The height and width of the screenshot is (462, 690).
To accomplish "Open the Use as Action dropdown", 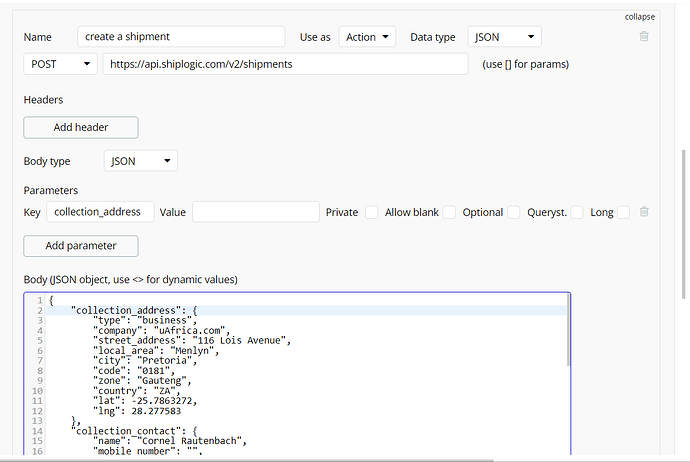I will click(367, 37).
